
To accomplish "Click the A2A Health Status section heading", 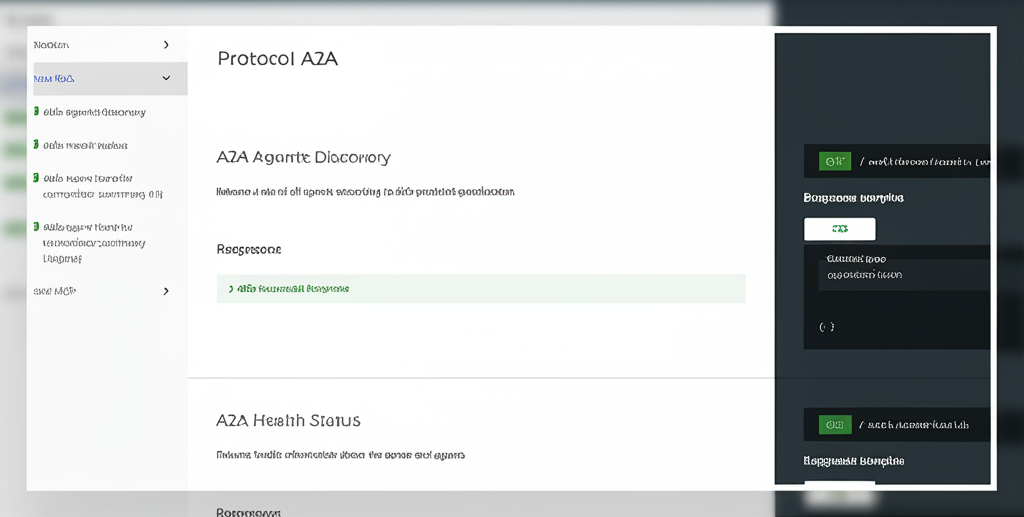I will coord(288,420).
